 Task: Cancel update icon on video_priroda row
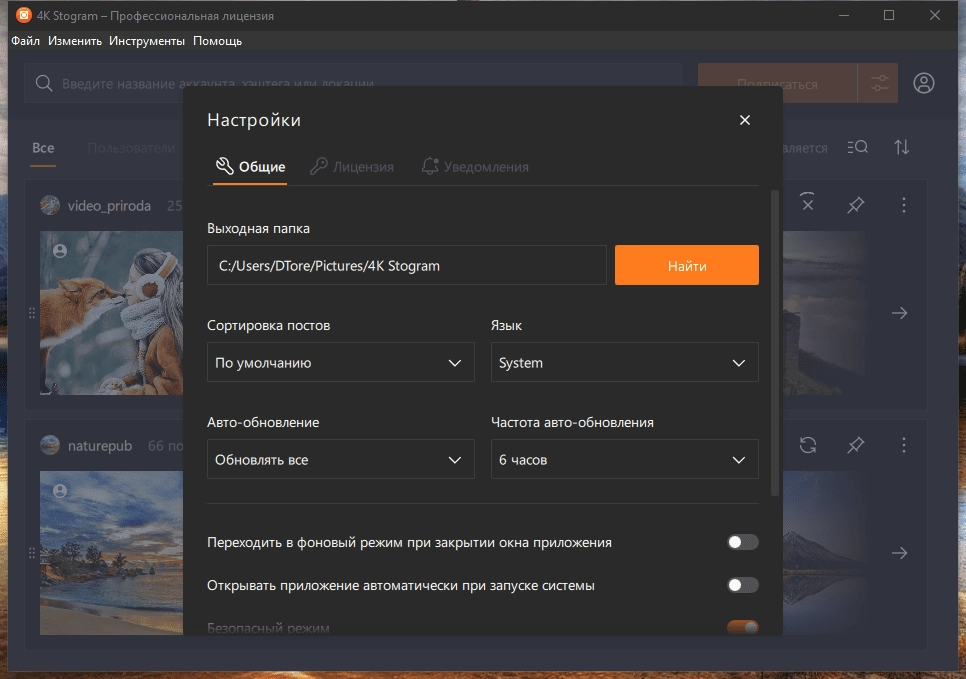click(808, 201)
